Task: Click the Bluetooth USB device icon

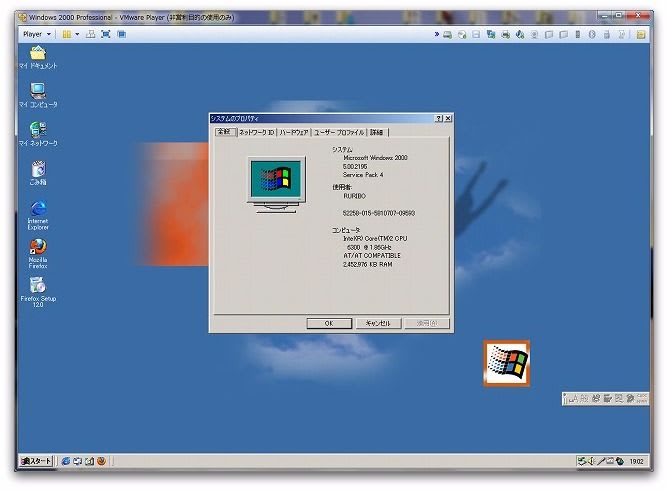Action: coord(592,35)
